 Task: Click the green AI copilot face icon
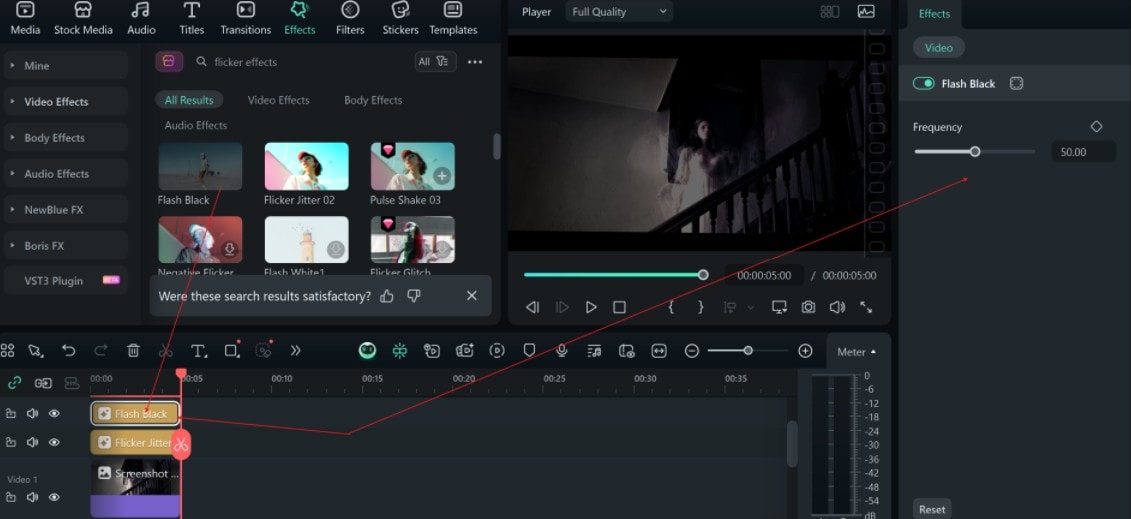(368, 350)
